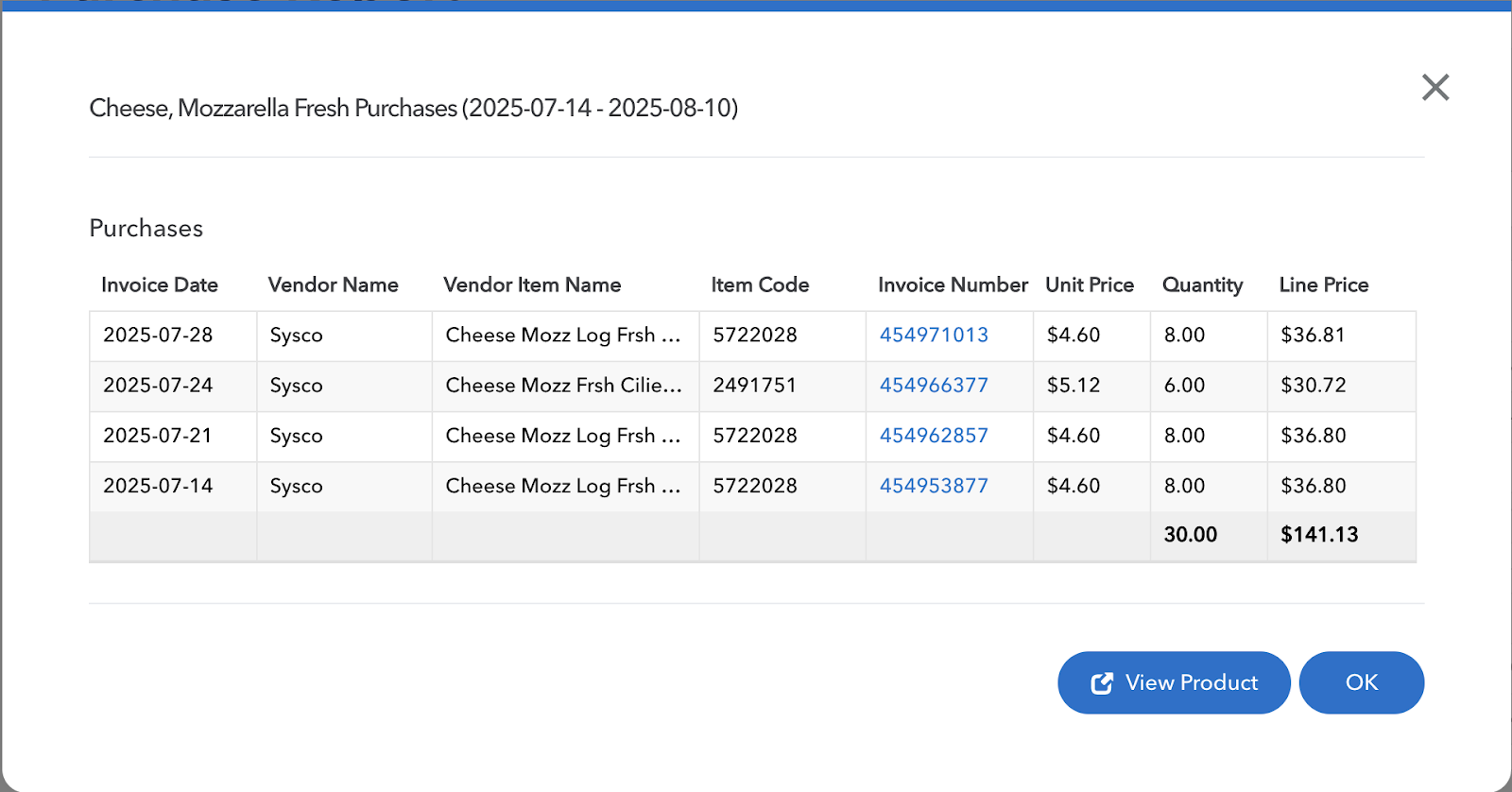Click the Invoice Number column header

953,285
